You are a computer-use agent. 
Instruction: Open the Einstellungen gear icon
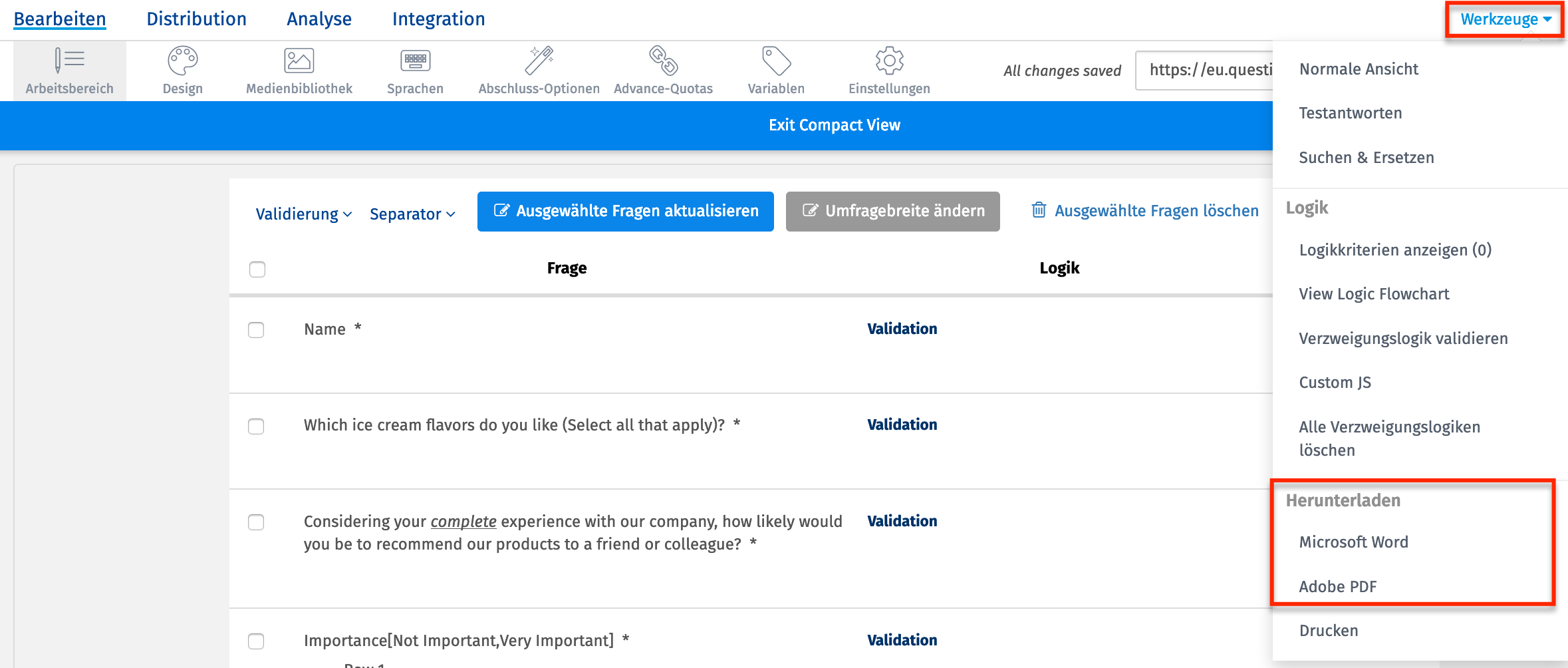click(x=889, y=61)
